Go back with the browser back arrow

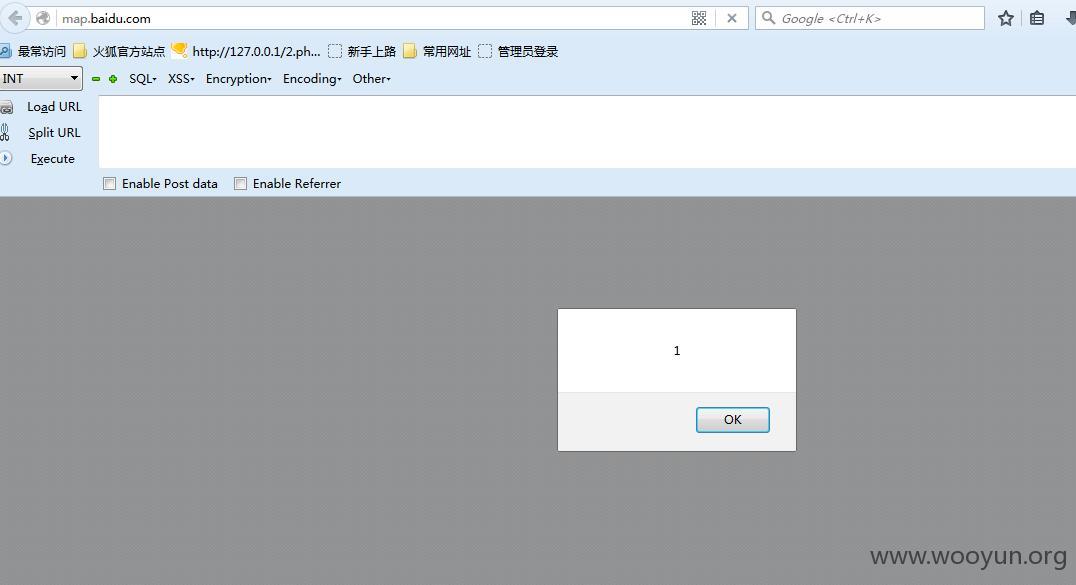tap(14, 19)
